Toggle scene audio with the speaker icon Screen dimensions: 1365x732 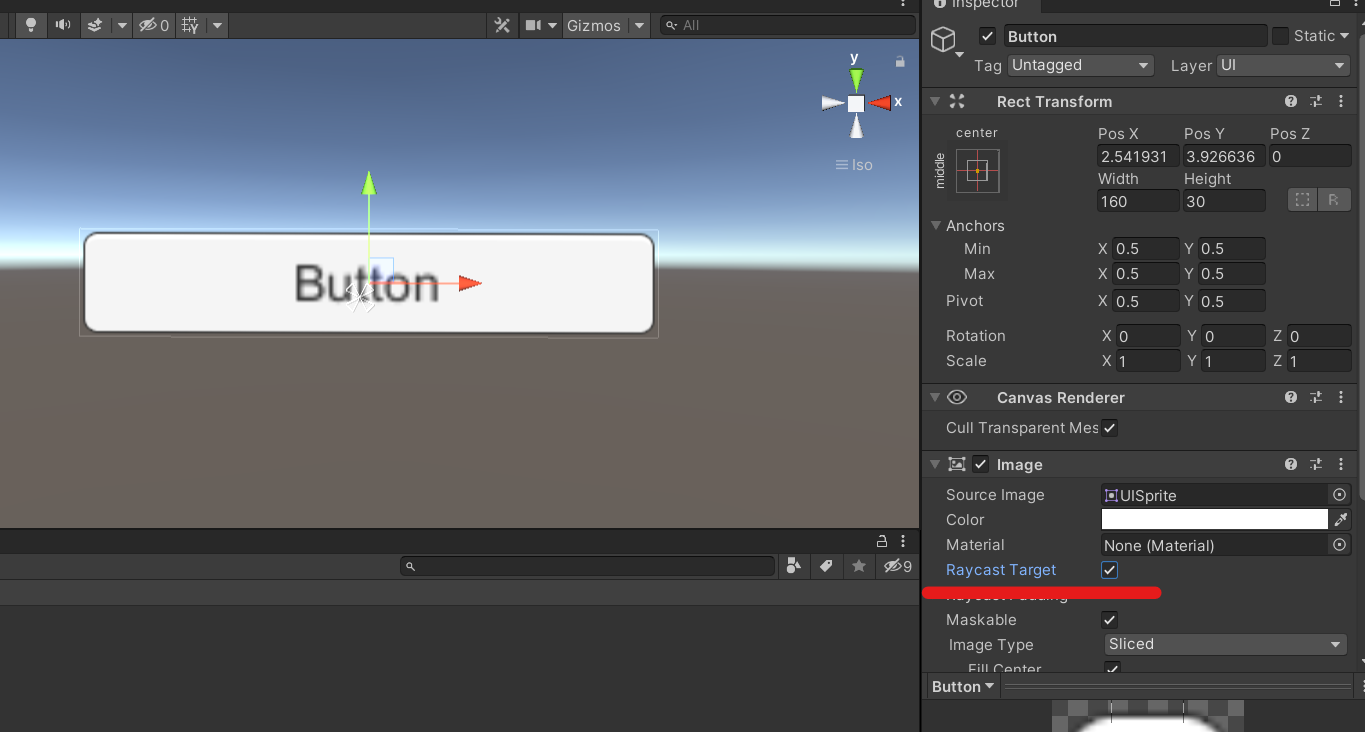tap(63, 25)
